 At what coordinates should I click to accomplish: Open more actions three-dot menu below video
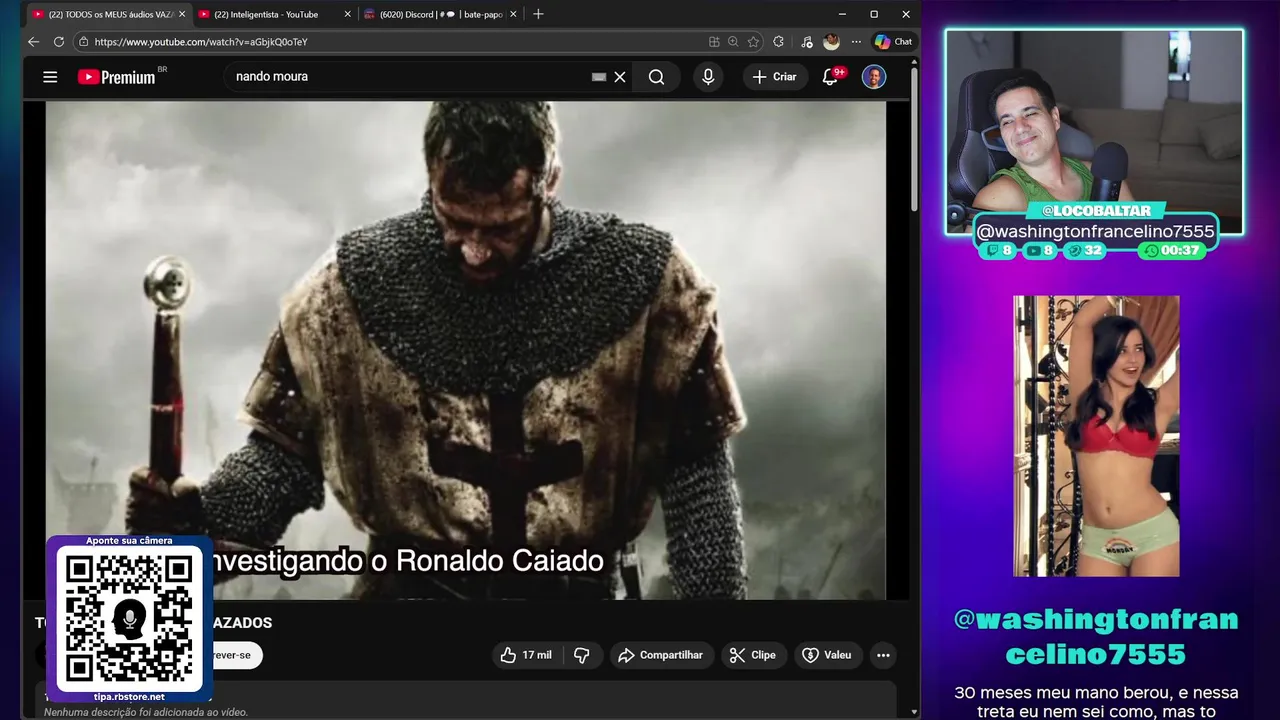(x=883, y=655)
